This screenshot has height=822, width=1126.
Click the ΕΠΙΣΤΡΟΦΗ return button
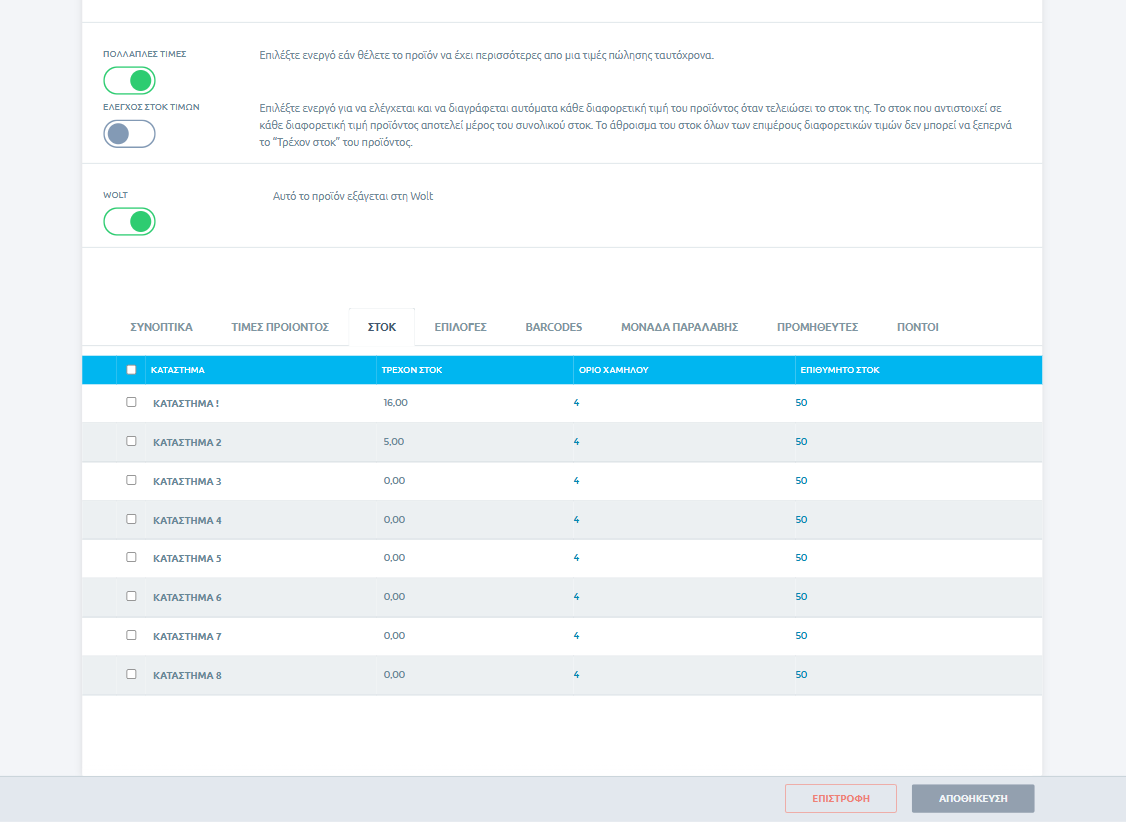point(841,798)
